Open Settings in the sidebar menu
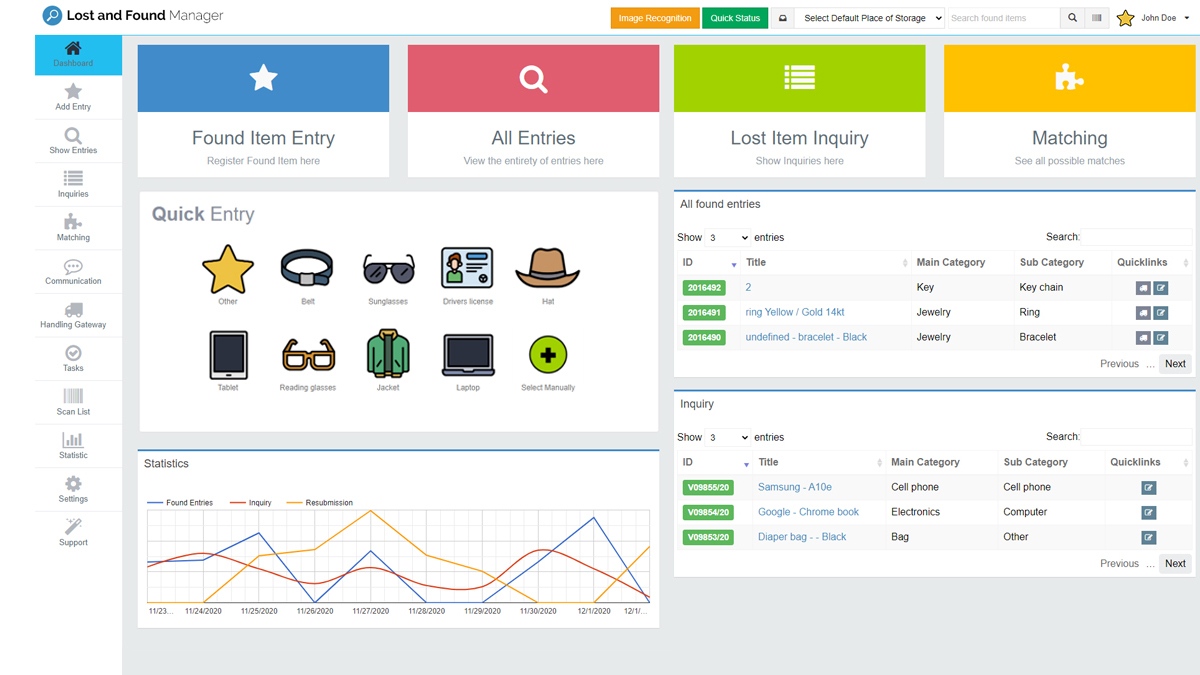 [x=73, y=489]
